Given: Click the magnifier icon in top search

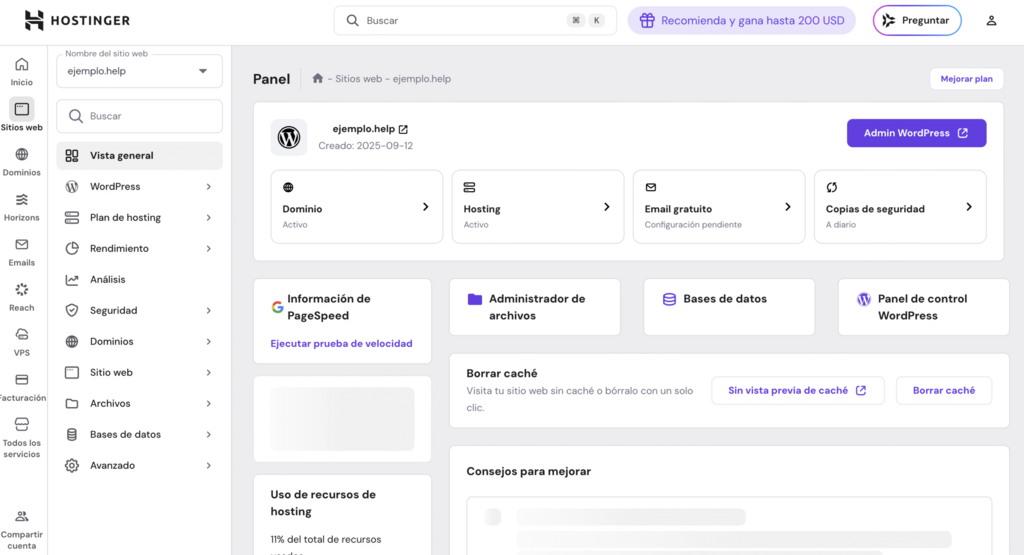Looking at the screenshot, I should click(x=352, y=20).
